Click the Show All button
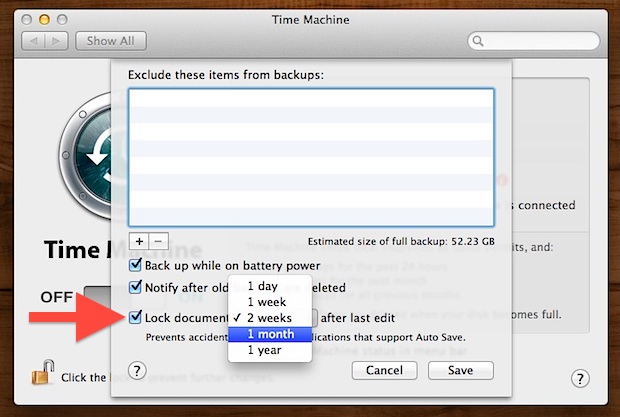 coord(111,41)
